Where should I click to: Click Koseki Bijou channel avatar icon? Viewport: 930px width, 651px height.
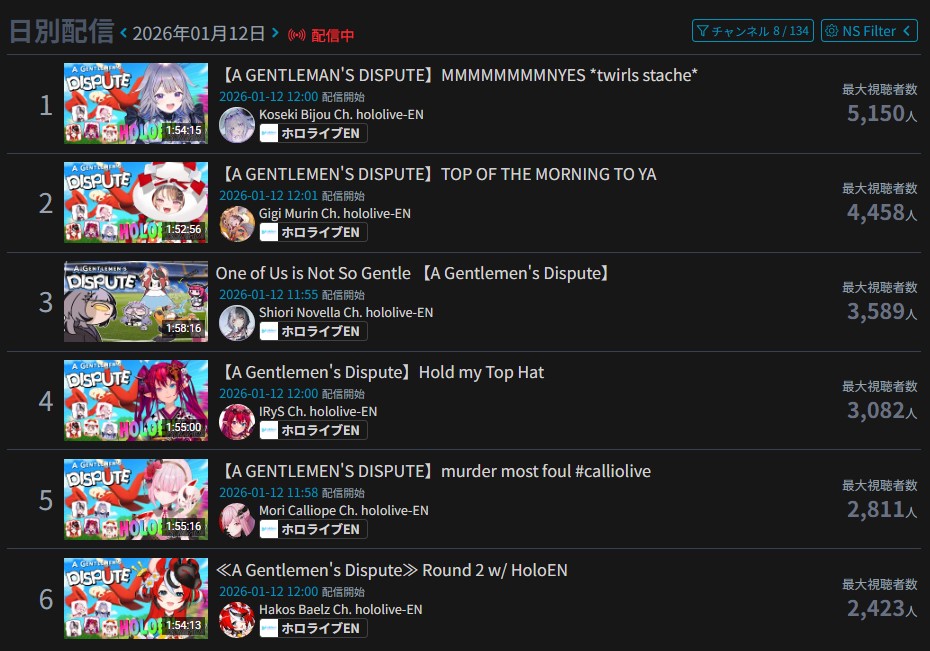tap(237, 125)
